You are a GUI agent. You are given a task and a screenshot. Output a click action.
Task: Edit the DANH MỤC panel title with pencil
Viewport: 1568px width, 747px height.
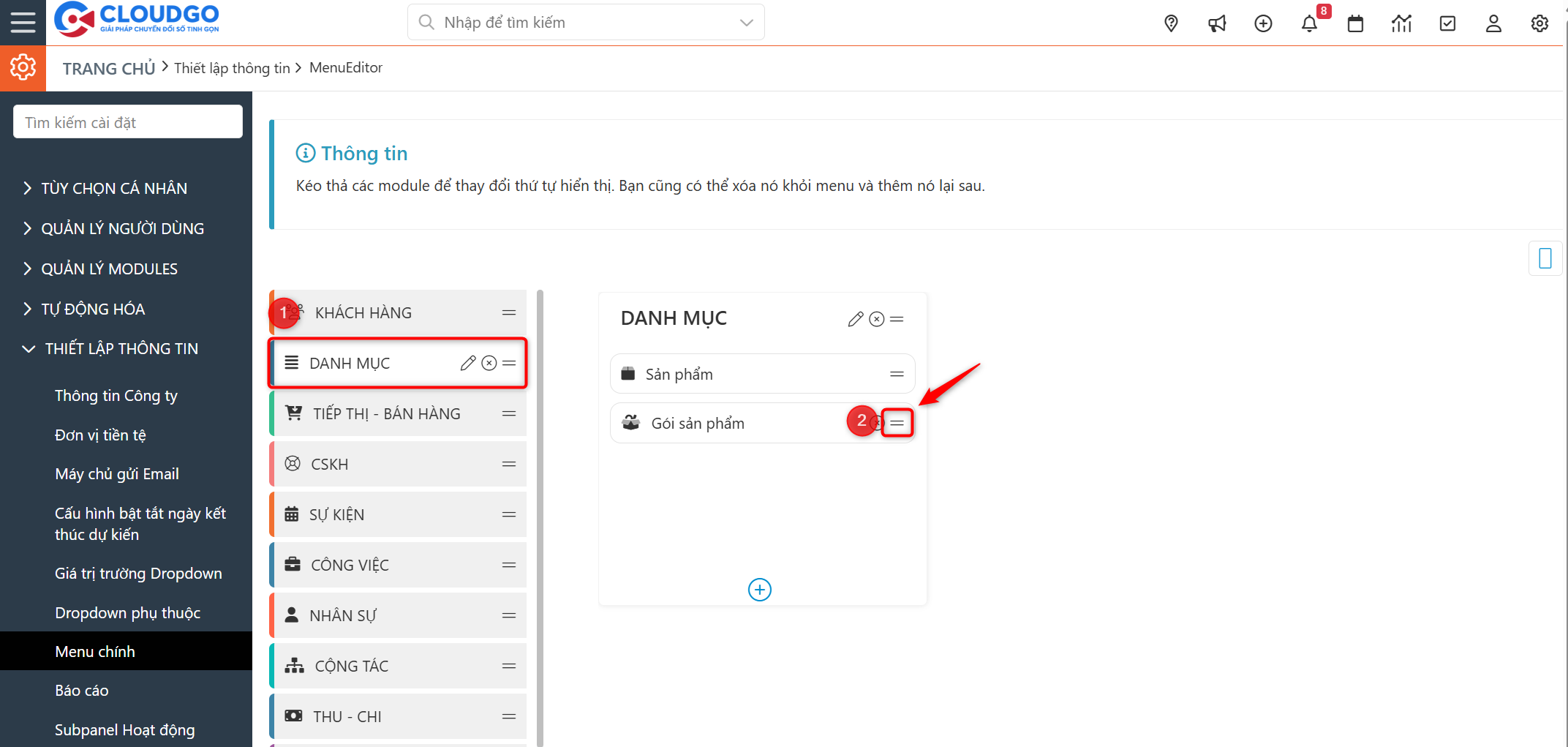tap(855, 320)
